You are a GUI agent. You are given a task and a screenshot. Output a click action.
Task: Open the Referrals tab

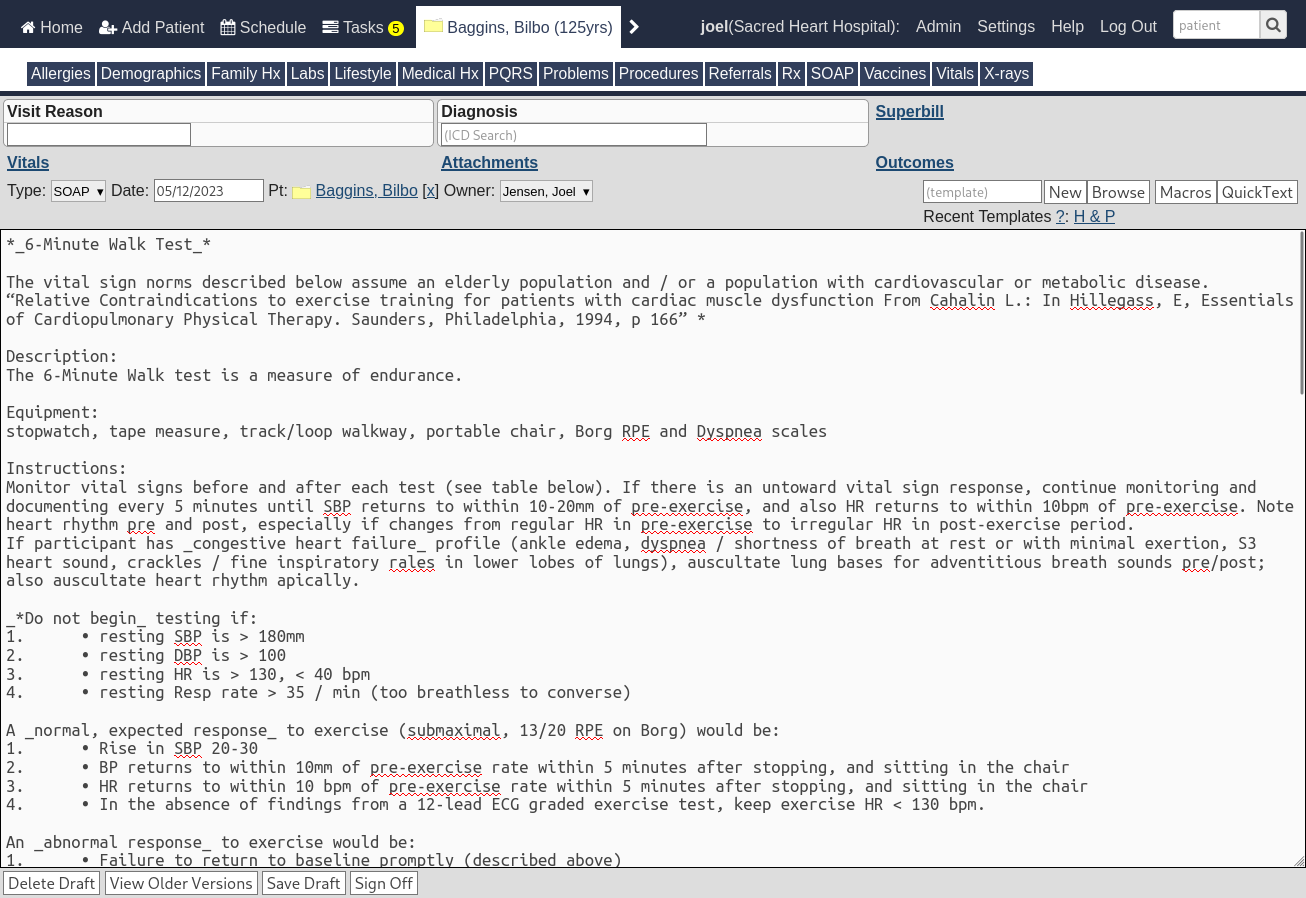point(740,74)
